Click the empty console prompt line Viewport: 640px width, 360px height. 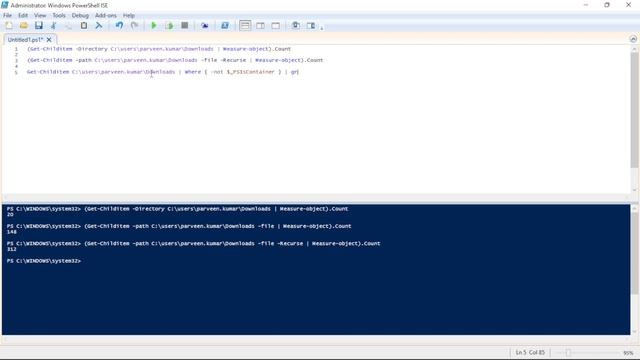pyautogui.click(x=44, y=261)
